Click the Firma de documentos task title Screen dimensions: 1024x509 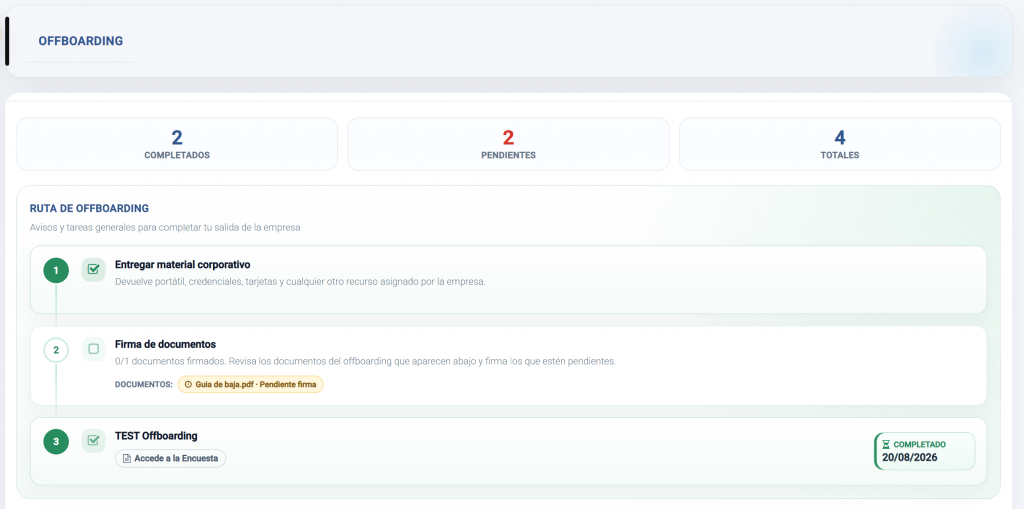pyautogui.click(x=165, y=344)
